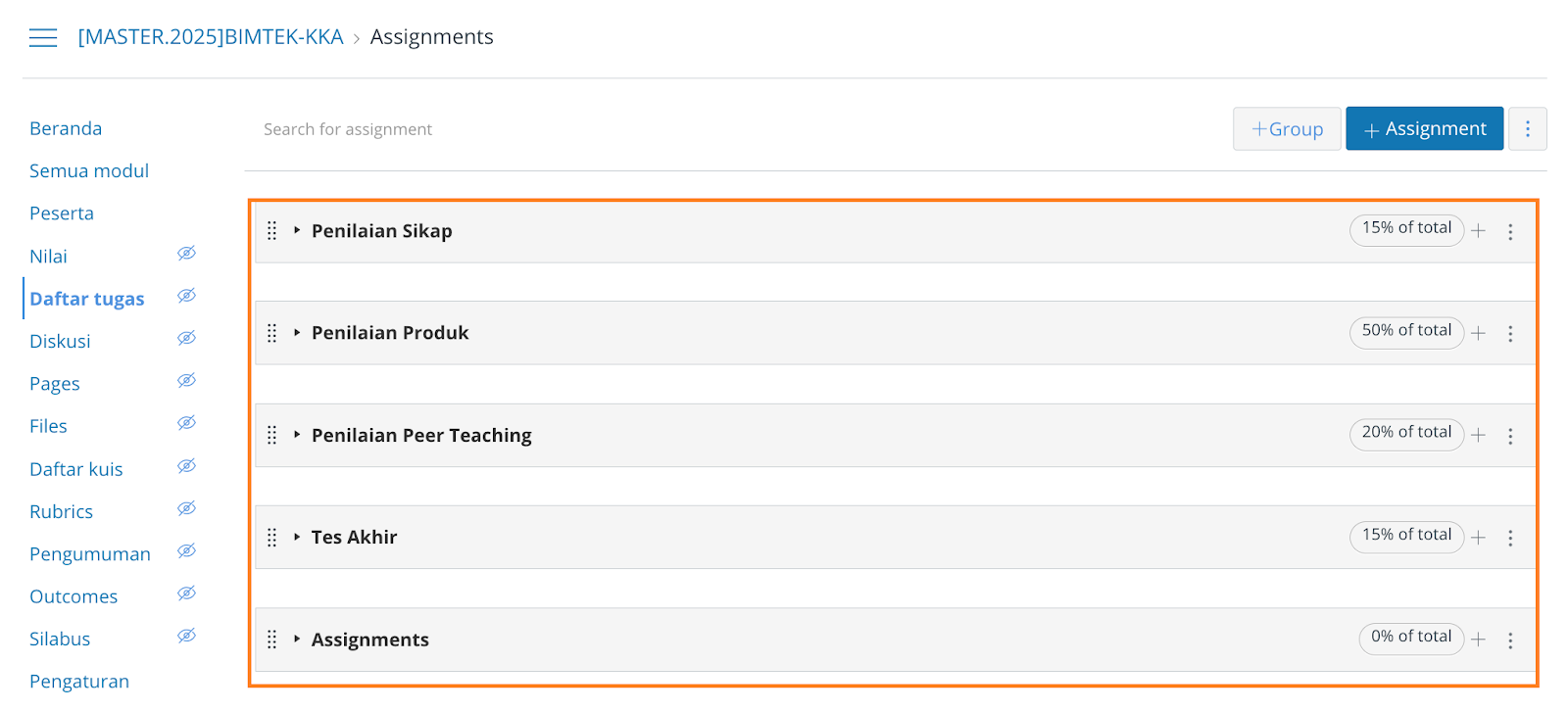Open Semua modul in course navigation

pos(89,171)
